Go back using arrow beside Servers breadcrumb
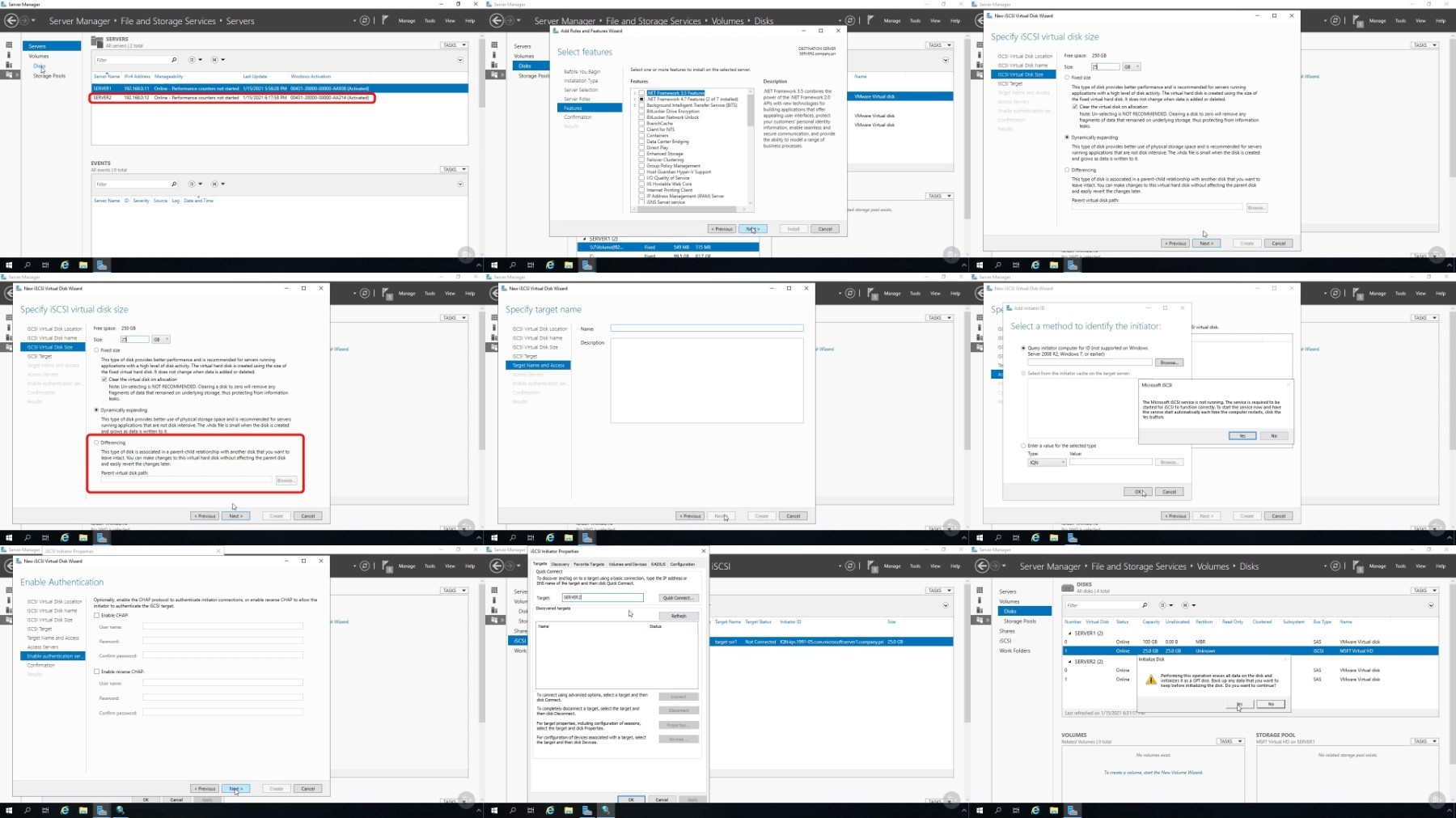The width and height of the screenshot is (1456, 818). [12, 20]
